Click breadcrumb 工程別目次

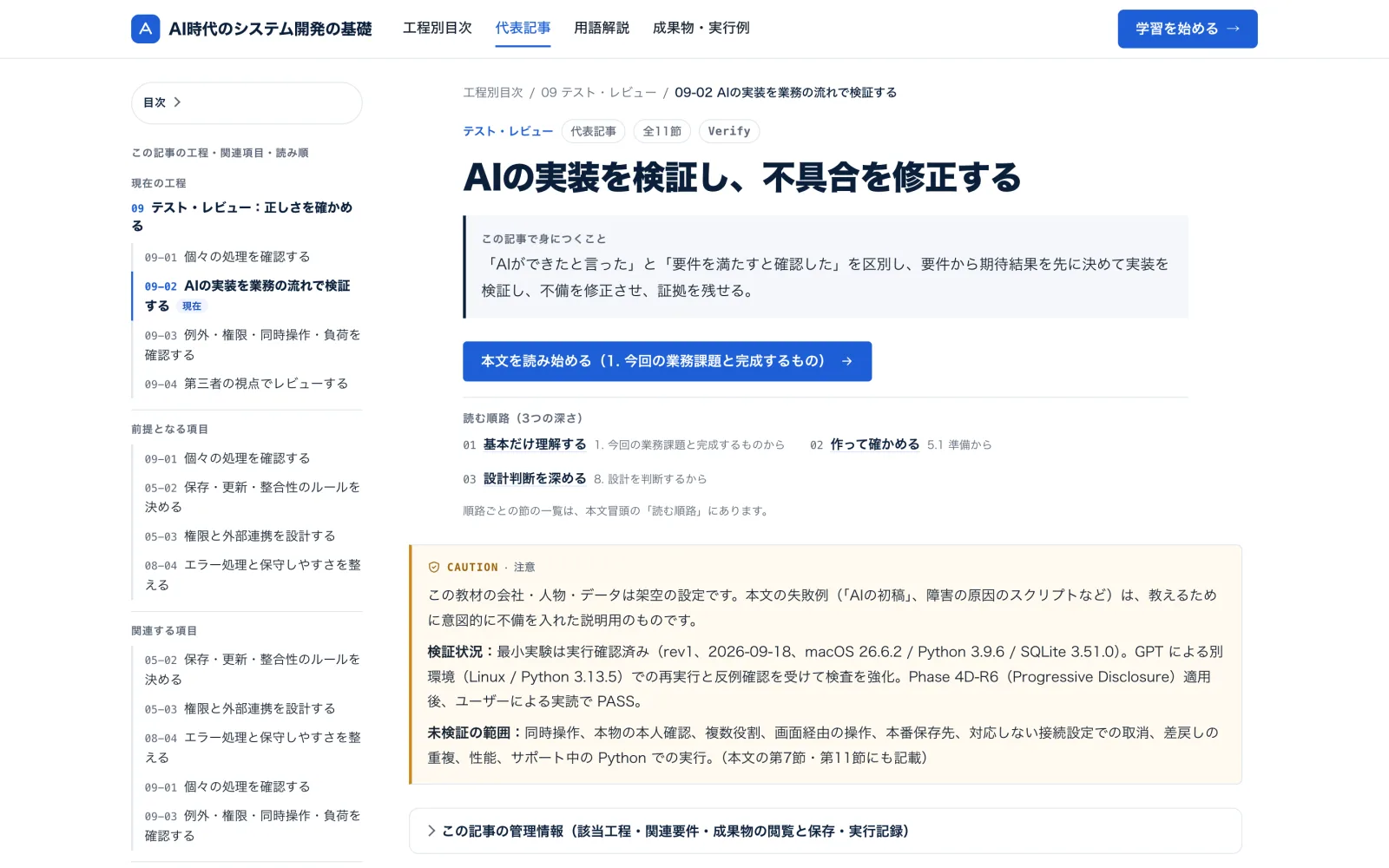pos(493,92)
